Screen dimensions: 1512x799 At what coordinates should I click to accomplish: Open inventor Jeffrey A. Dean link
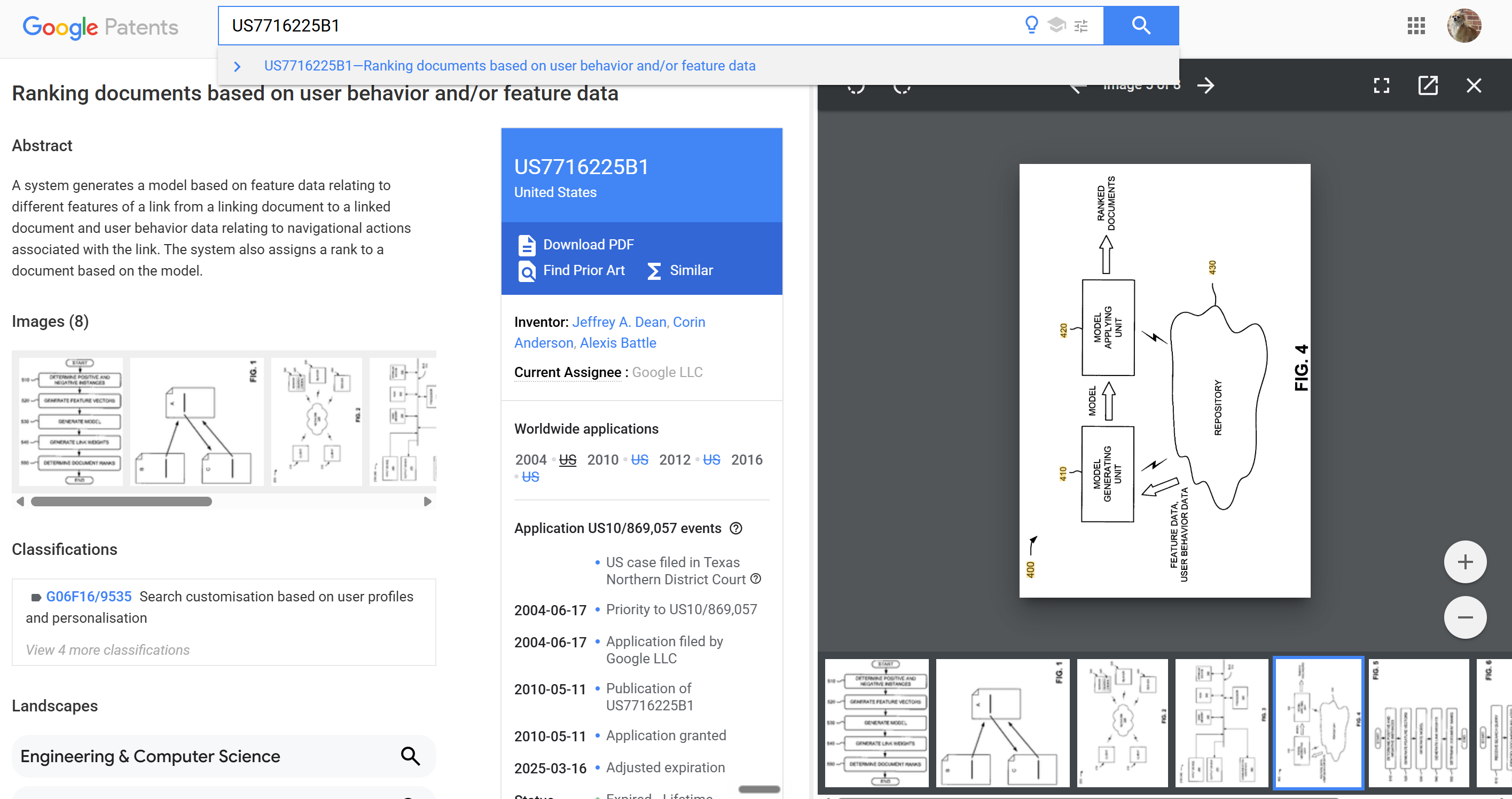click(619, 322)
